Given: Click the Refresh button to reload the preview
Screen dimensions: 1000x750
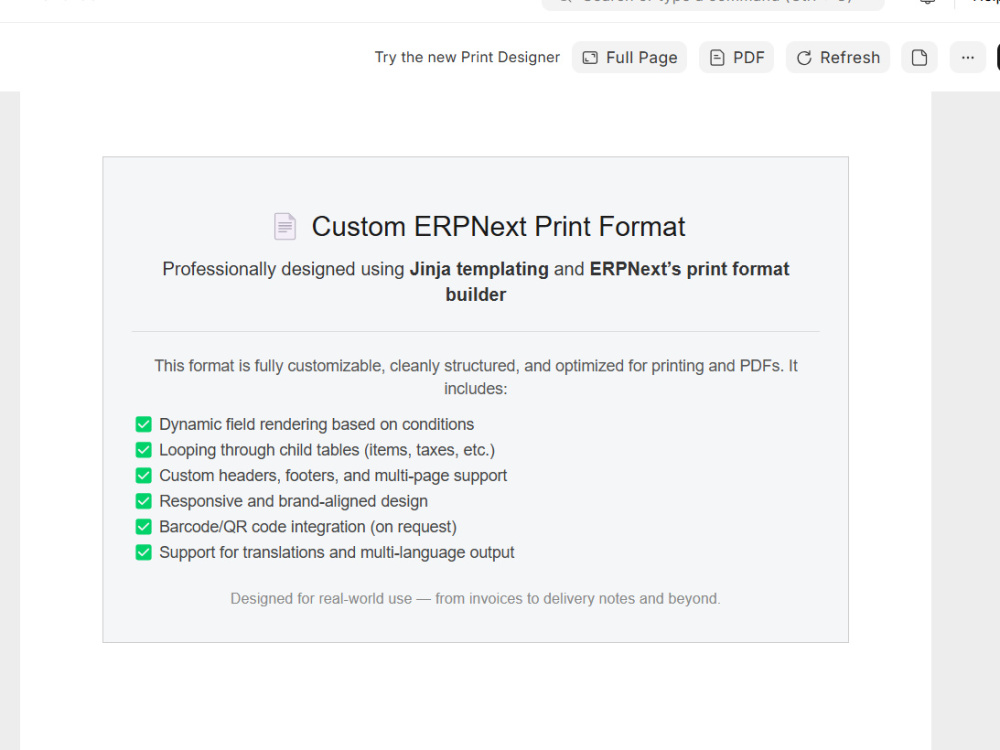Looking at the screenshot, I should (x=838, y=57).
